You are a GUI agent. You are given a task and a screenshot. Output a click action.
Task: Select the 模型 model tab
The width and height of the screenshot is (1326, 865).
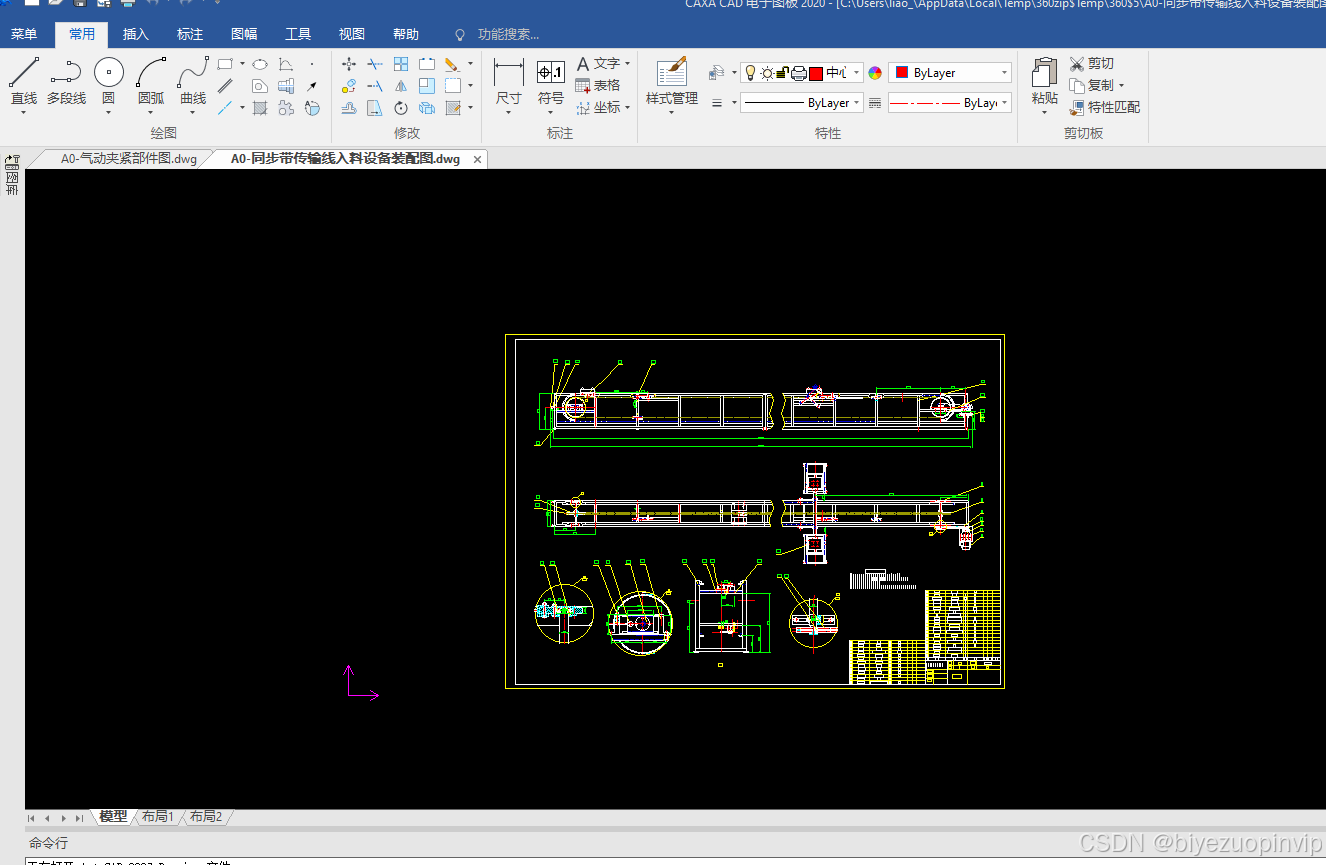[113, 817]
